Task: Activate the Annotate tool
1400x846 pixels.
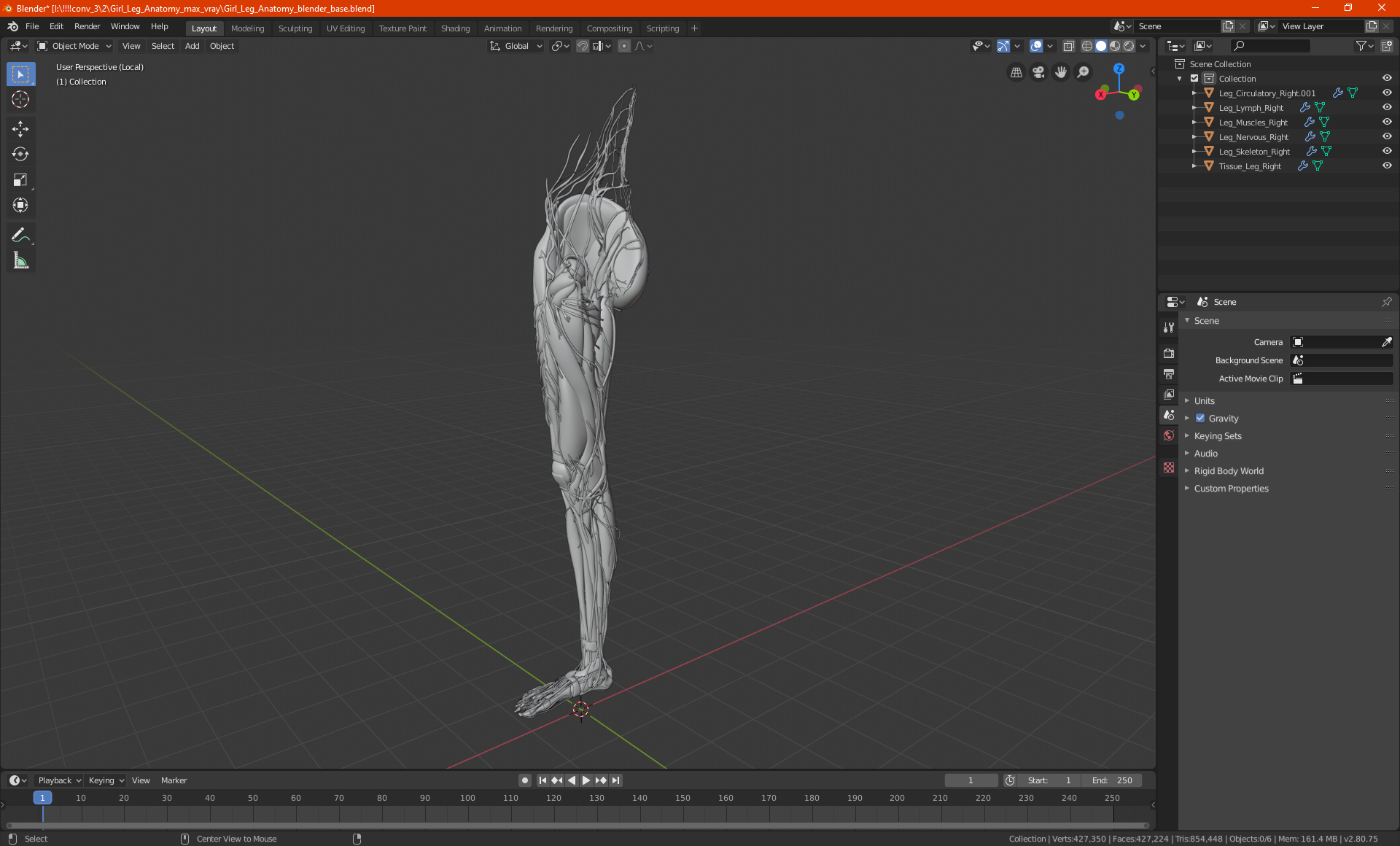Action: pyautogui.click(x=20, y=235)
